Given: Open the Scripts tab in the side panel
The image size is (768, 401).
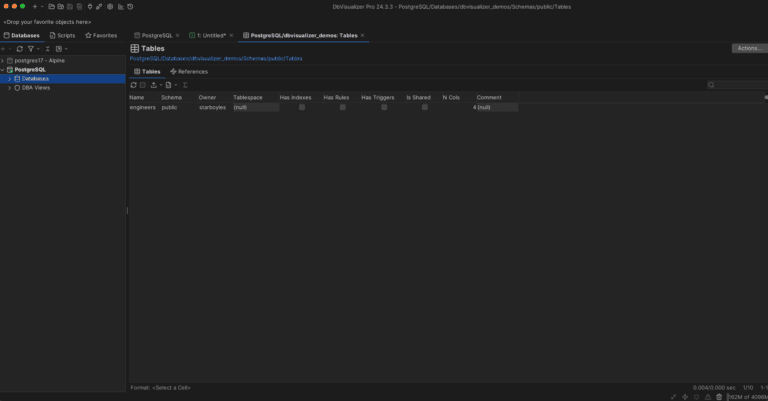Looking at the screenshot, I should [62, 35].
